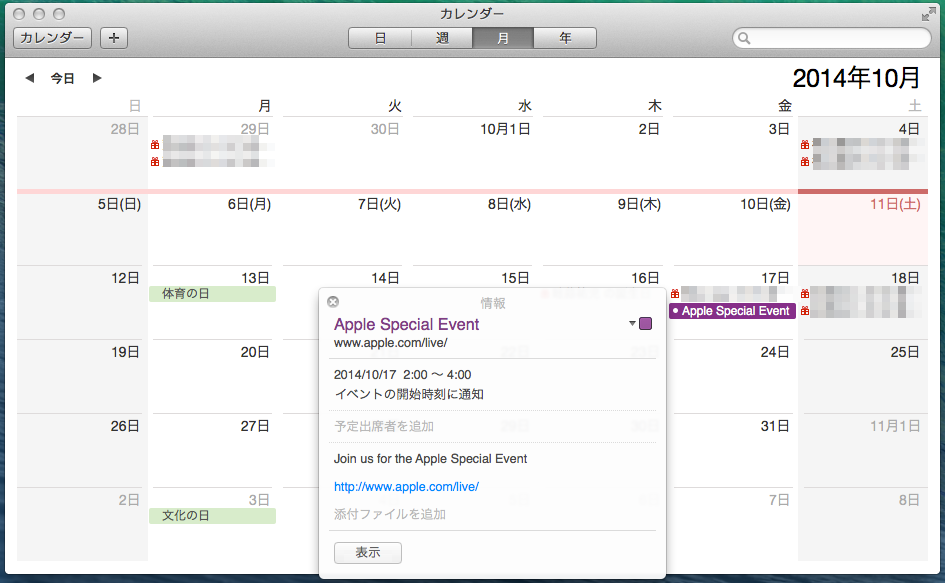This screenshot has height=583, width=945.
Task: Switch to Year view tab (年)
Action: pos(565,38)
